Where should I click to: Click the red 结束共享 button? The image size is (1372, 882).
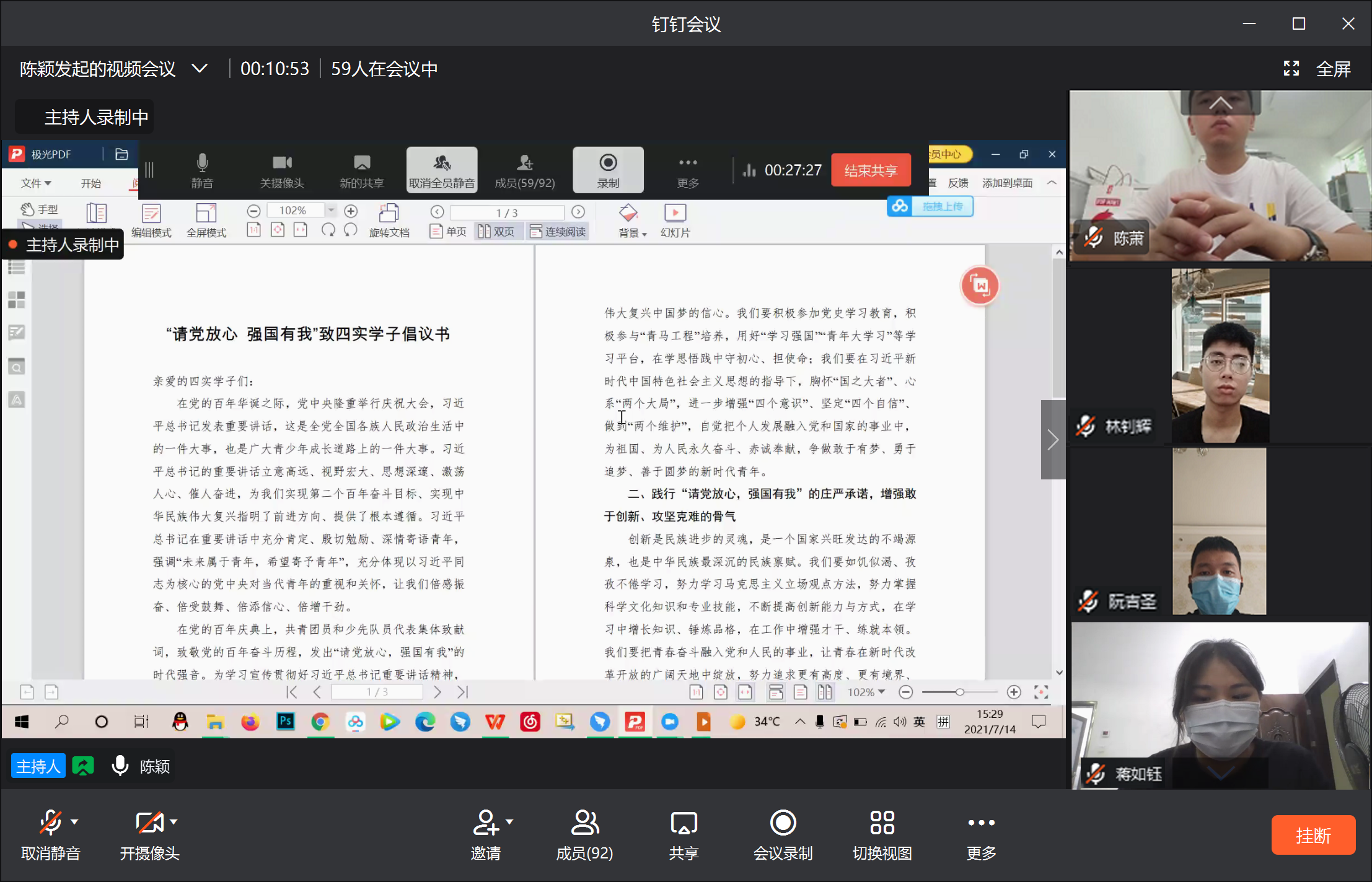(x=870, y=170)
